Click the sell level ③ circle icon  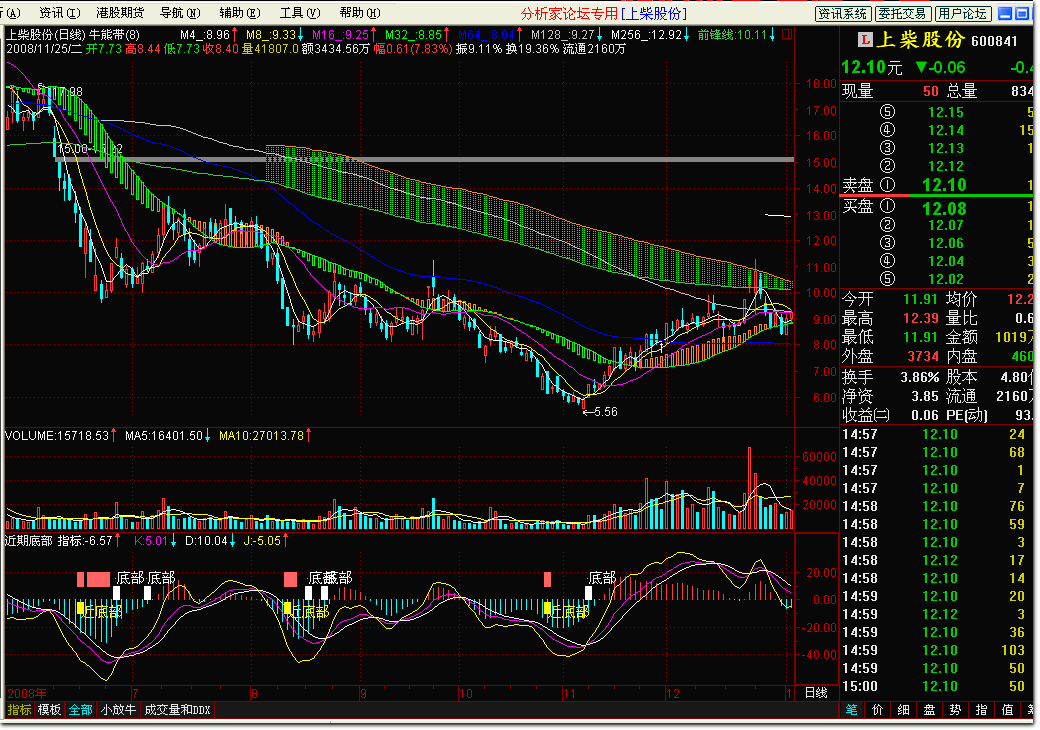(887, 148)
